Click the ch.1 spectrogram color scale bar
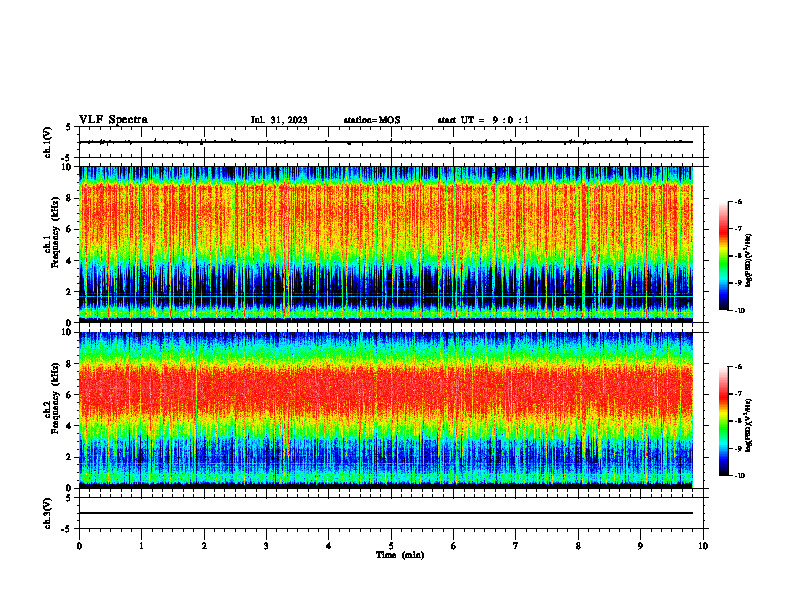792x612 pixels. (x=724, y=256)
